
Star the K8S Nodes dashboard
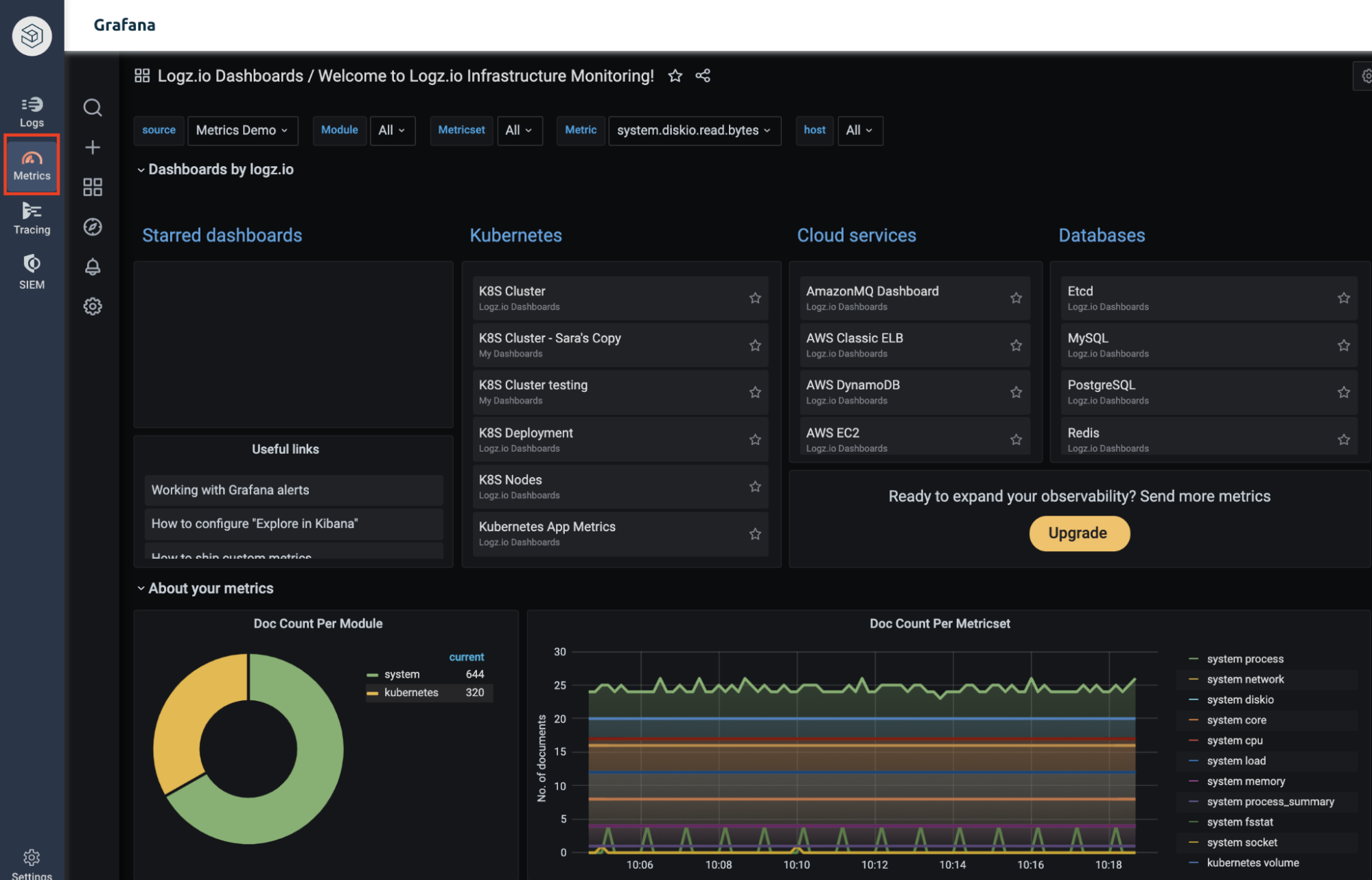point(755,487)
